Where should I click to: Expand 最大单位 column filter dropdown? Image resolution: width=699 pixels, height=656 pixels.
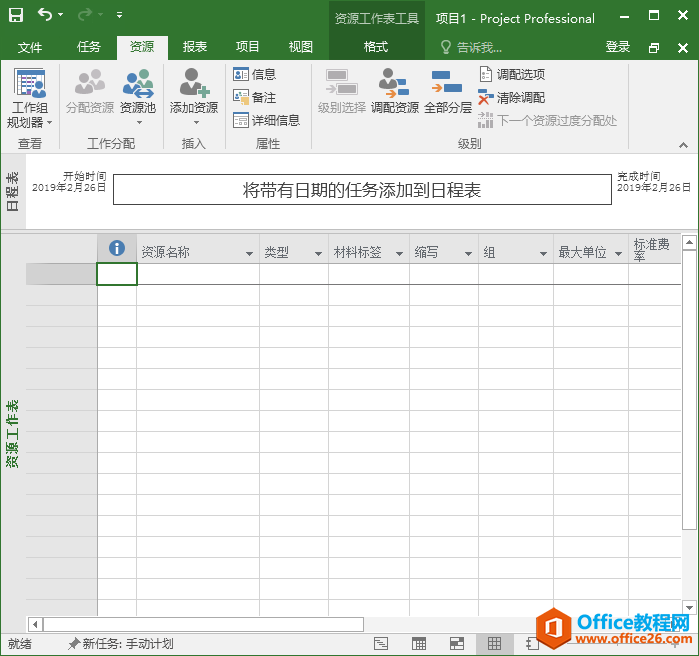618,254
